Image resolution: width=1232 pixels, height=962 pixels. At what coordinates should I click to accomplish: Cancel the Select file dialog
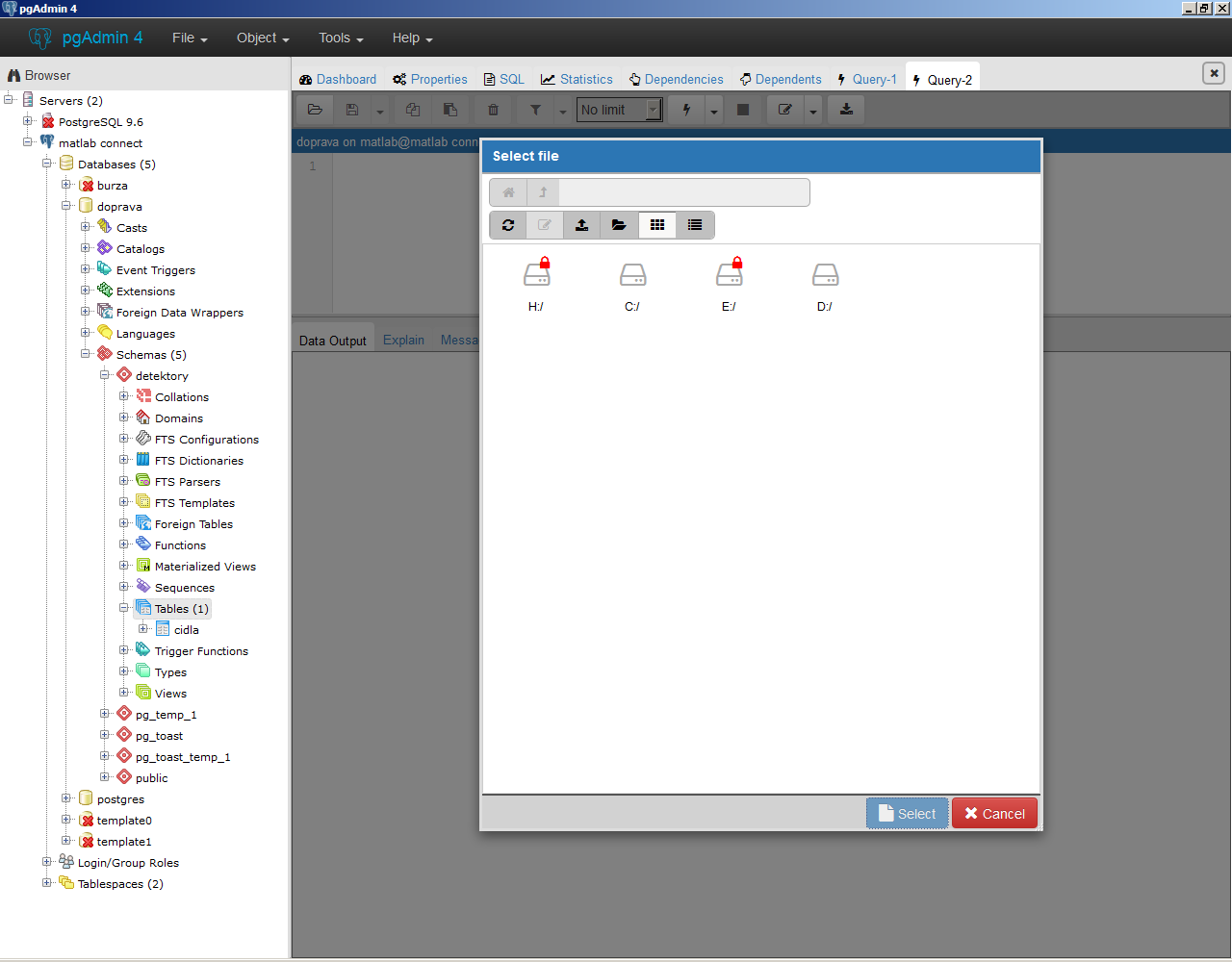[994, 814]
